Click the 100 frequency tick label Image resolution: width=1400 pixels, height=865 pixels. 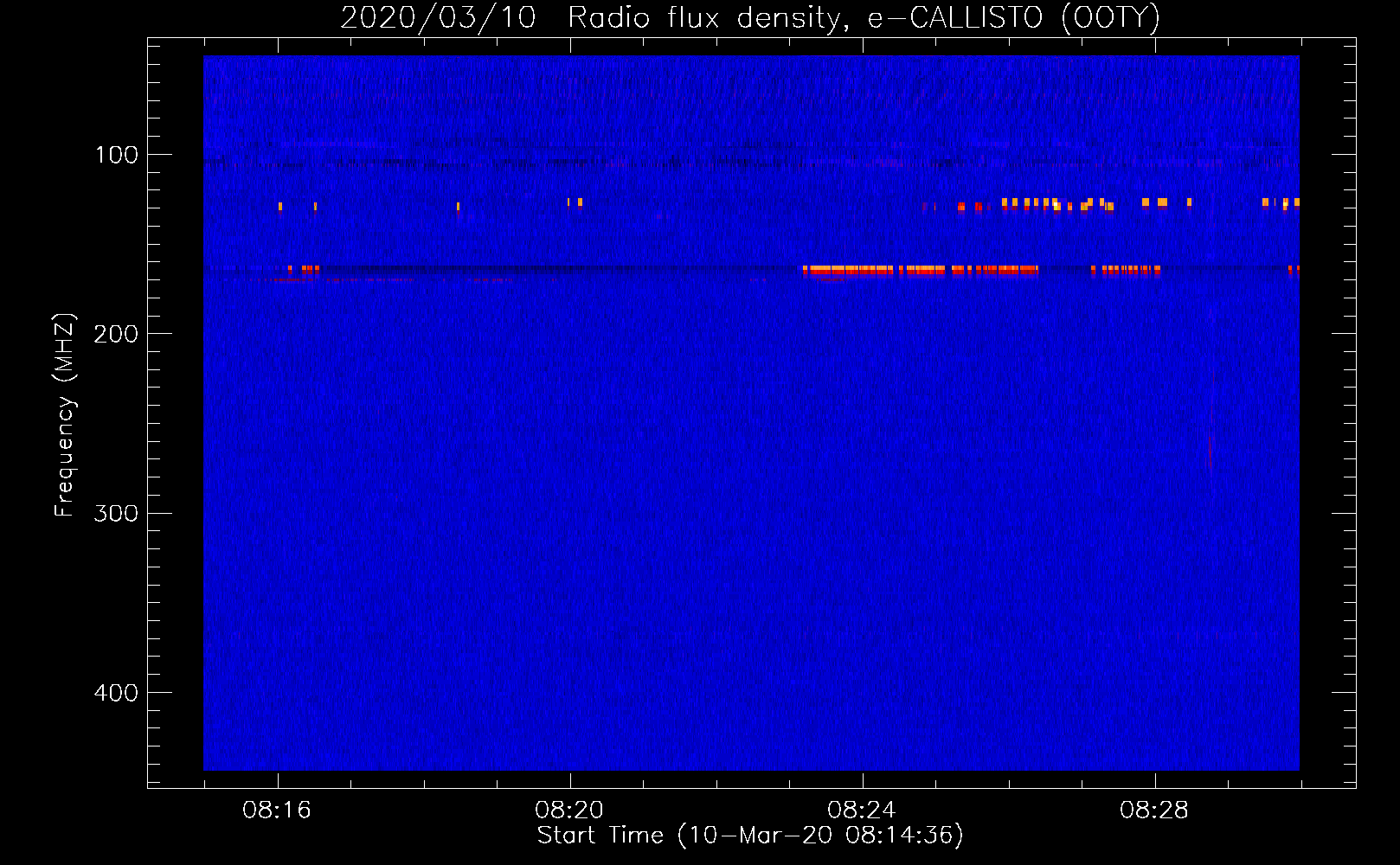(117, 155)
